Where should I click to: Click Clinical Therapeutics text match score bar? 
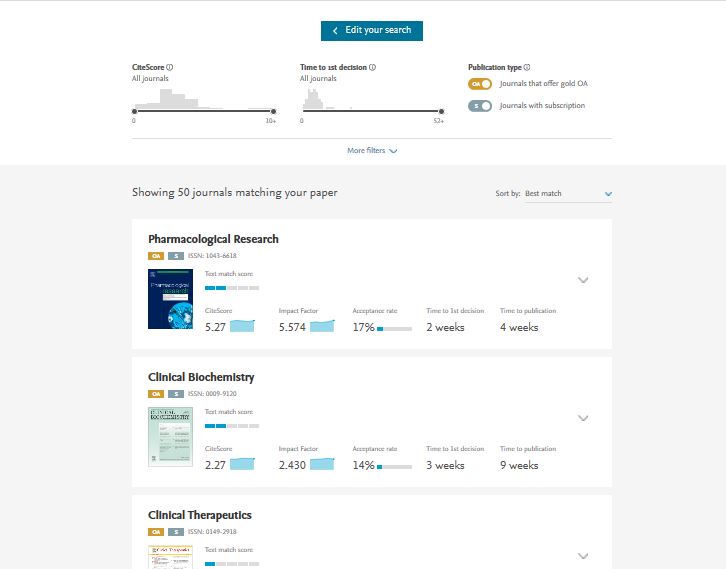point(232,564)
